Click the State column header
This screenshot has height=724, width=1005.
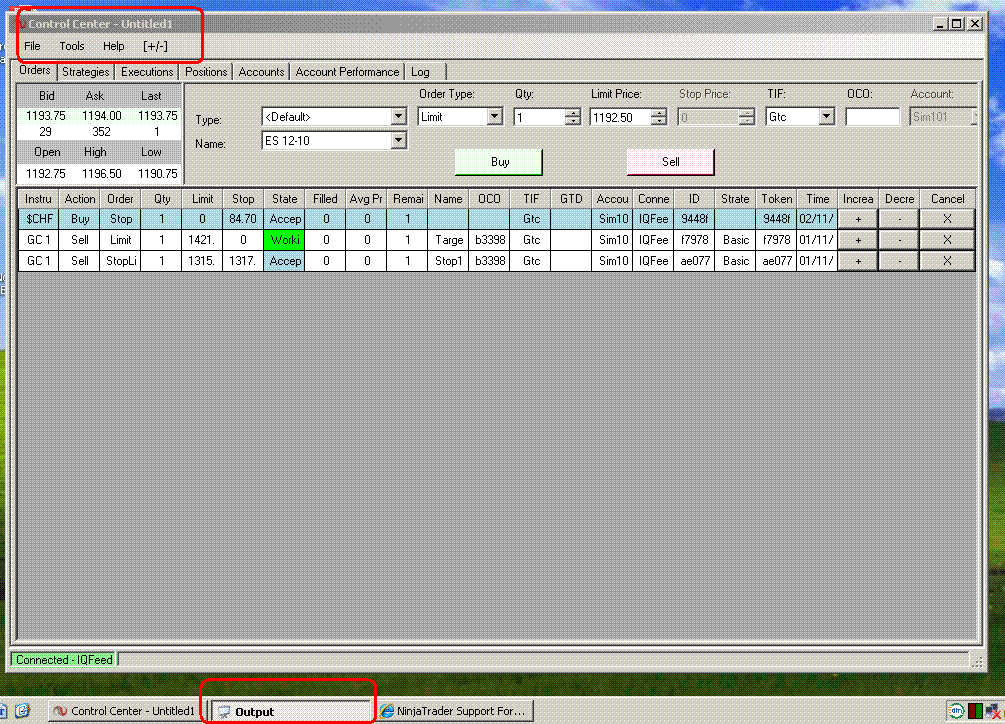tap(285, 199)
